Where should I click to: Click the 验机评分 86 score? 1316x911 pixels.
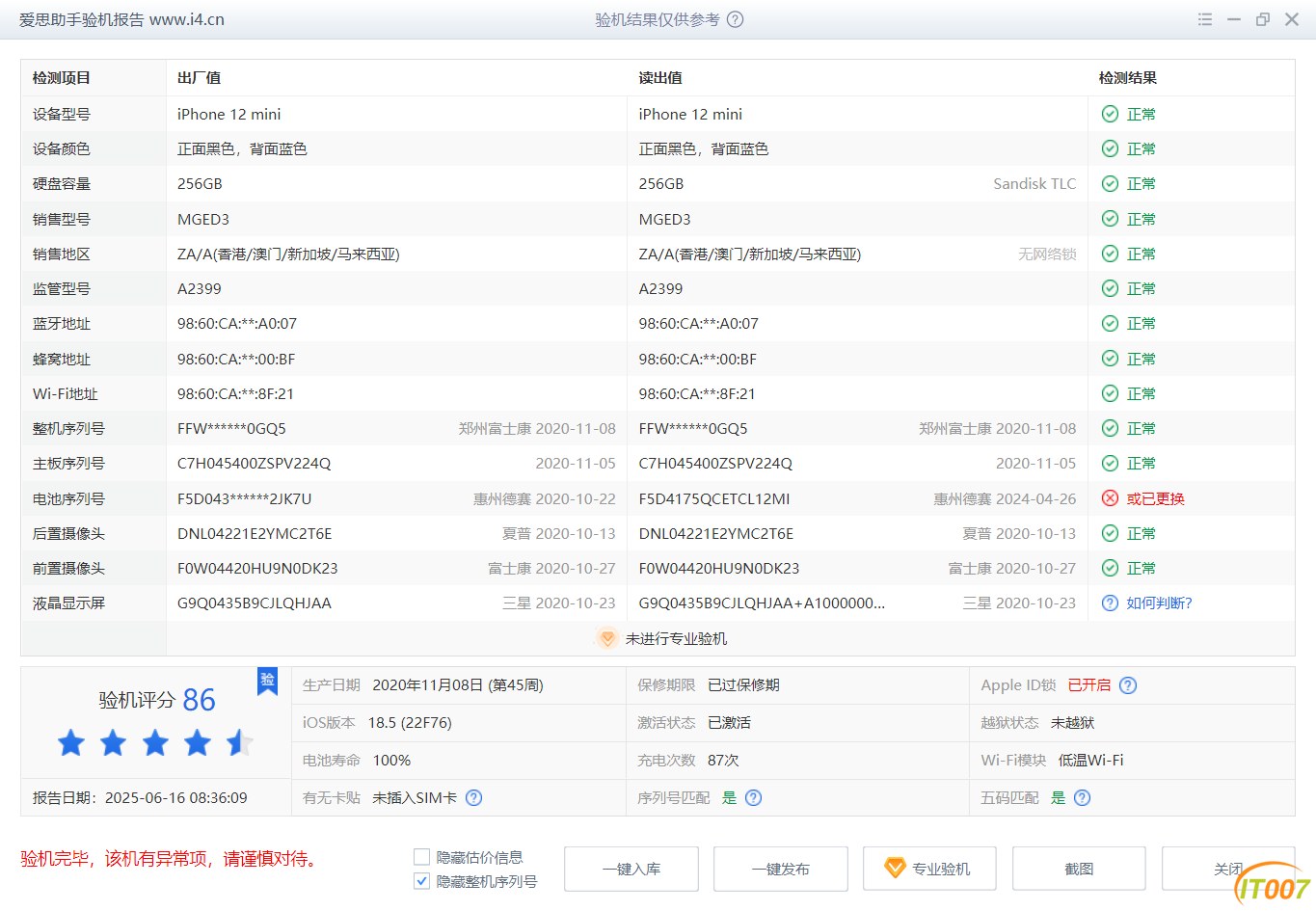tap(157, 700)
